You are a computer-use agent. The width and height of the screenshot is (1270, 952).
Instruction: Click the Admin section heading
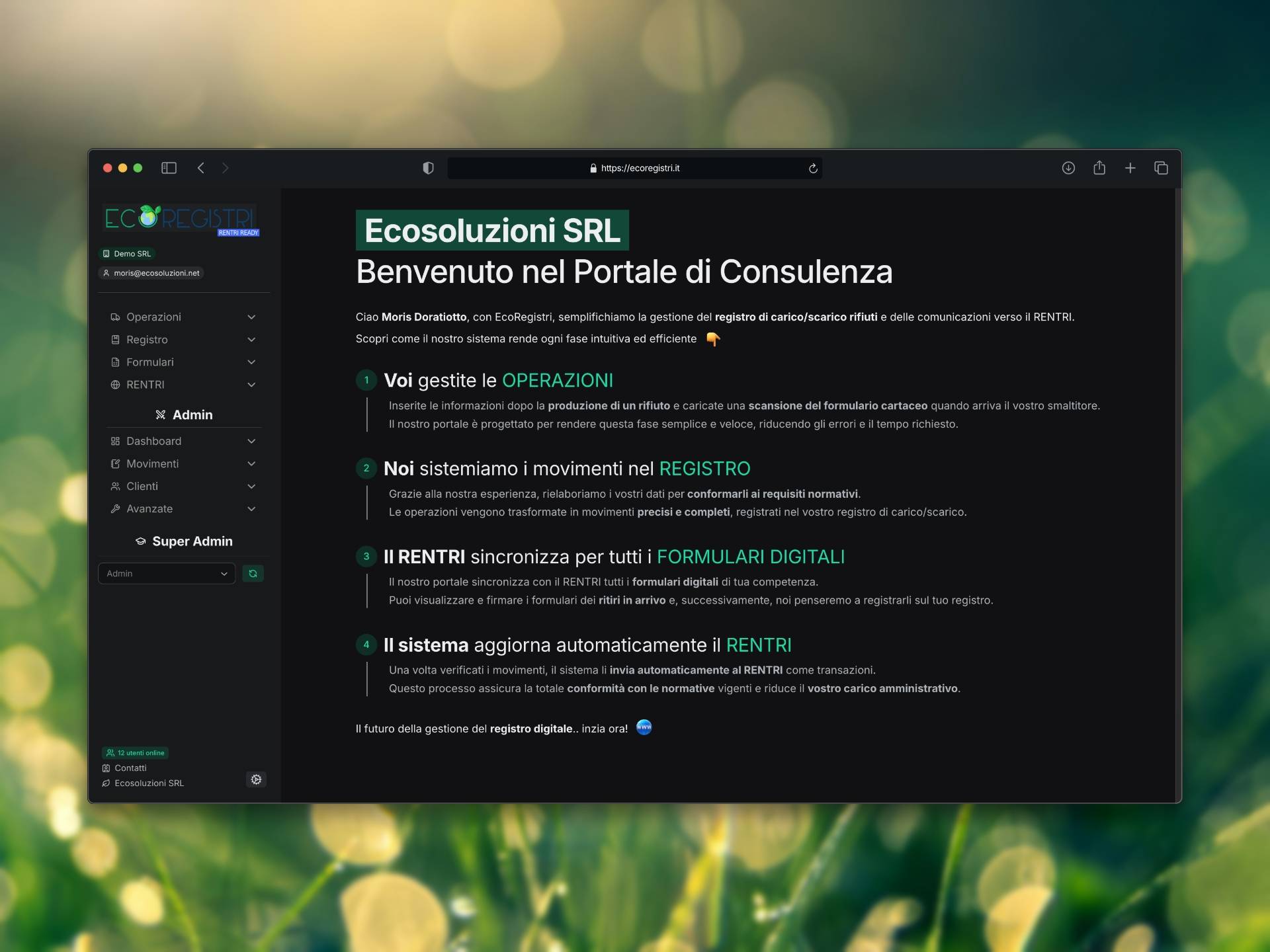tap(184, 415)
